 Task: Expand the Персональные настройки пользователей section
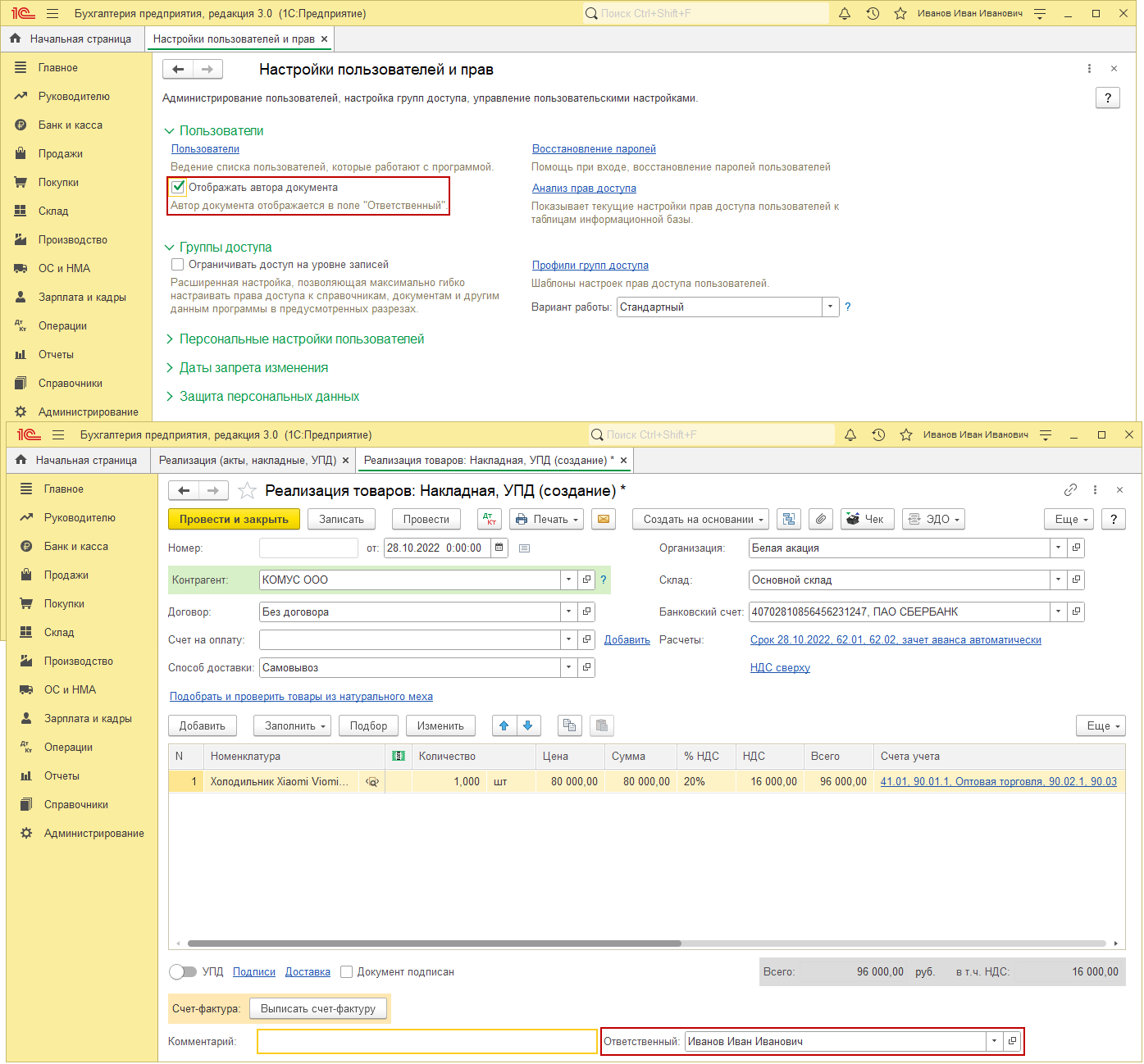[302, 339]
